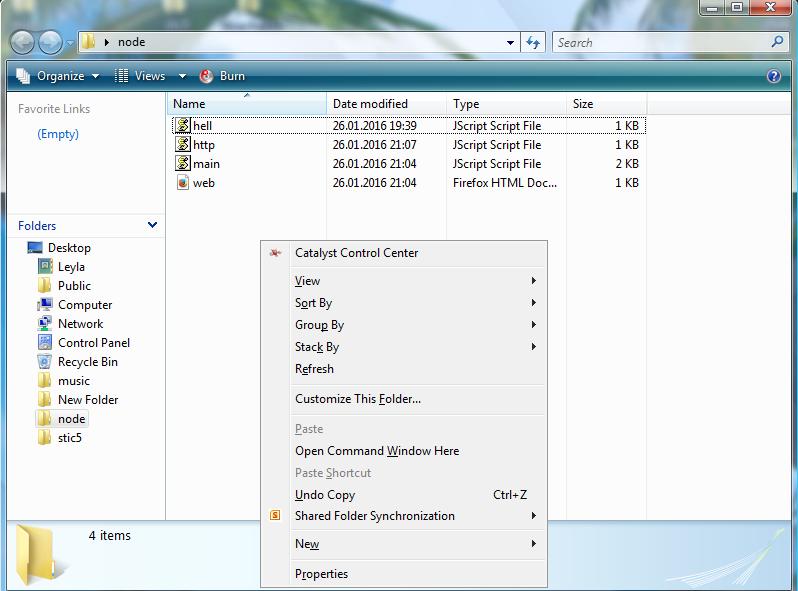
Task: Choose Refresh in the context menu
Action: coord(404,369)
